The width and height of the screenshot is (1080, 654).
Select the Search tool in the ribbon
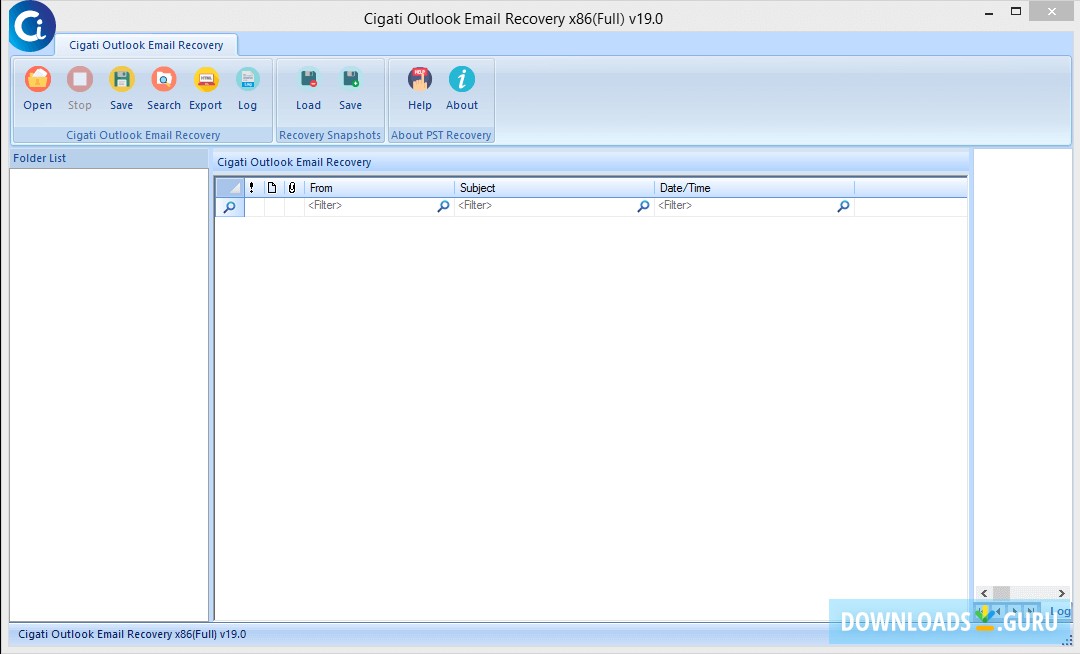click(x=163, y=88)
